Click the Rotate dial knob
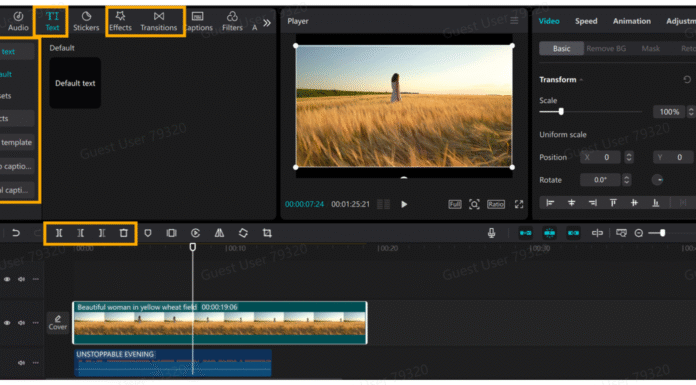This screenshot has height=385, width=696. tap(657, 180)
